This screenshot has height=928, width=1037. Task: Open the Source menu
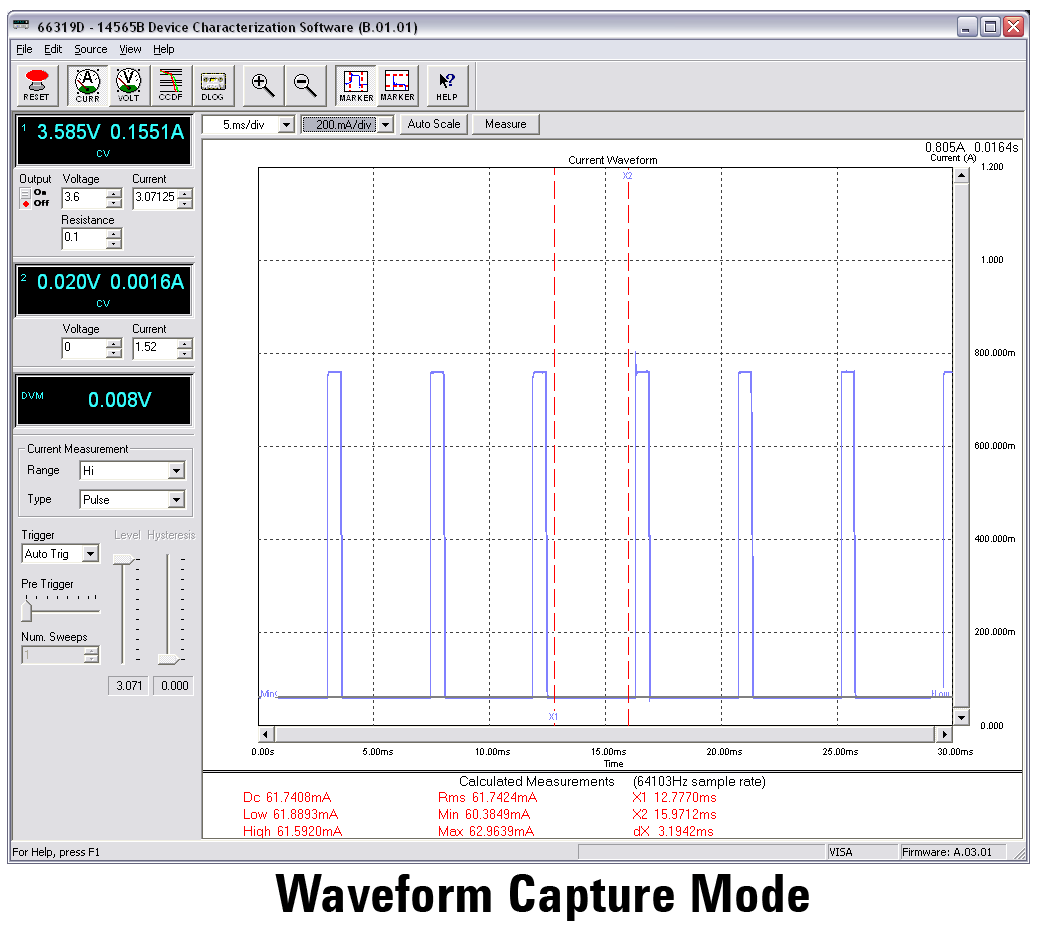click(90, 49)
